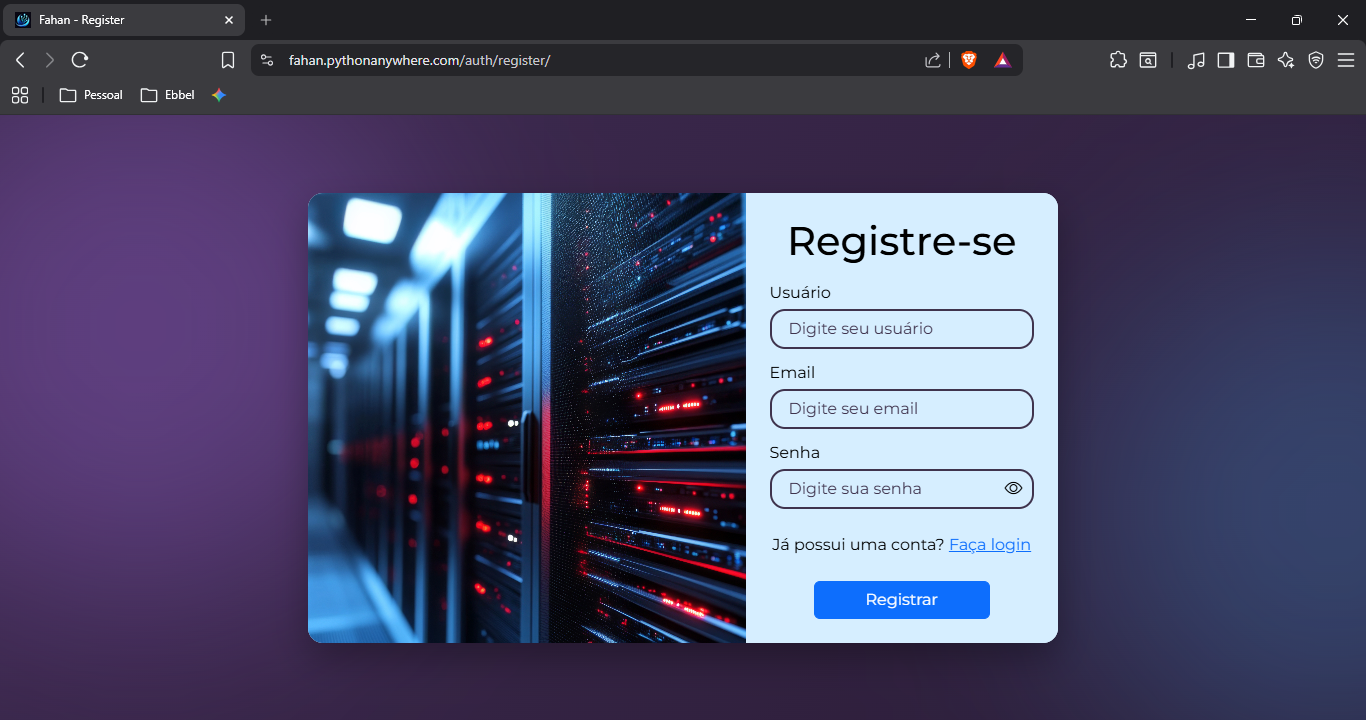Select the Fahan - Register tab
Screen dimensions: 1366x720
click(123, 20)
